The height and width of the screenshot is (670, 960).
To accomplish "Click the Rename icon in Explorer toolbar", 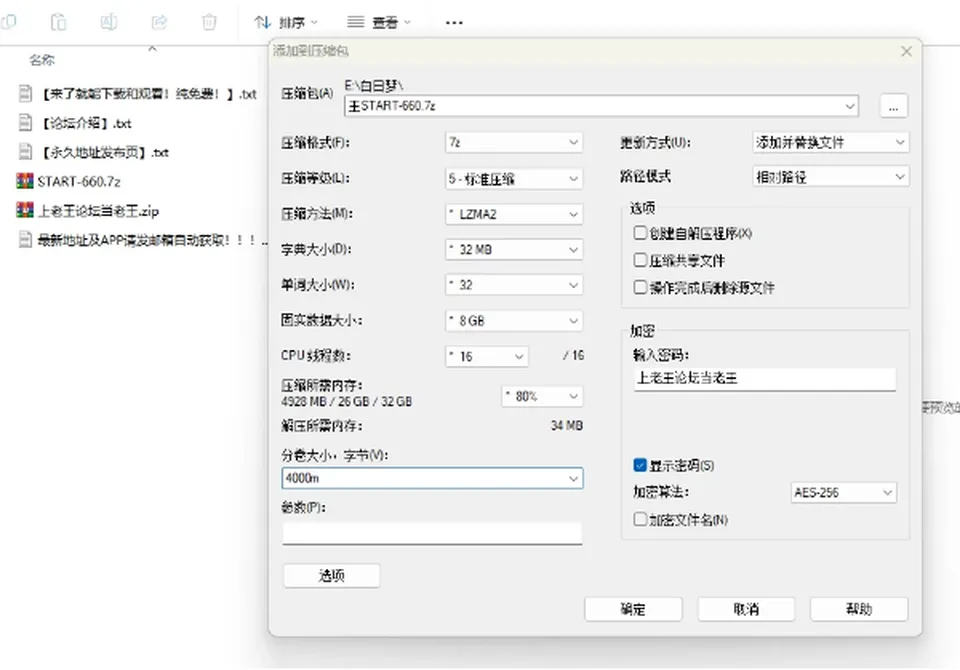I will 108,23.
